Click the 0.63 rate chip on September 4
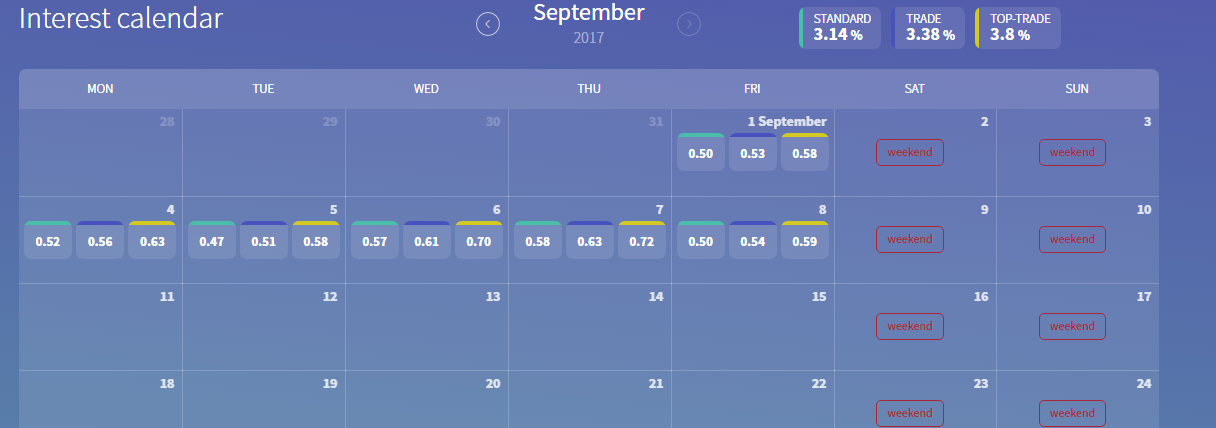1216x428 pixels. coord(152,240)
